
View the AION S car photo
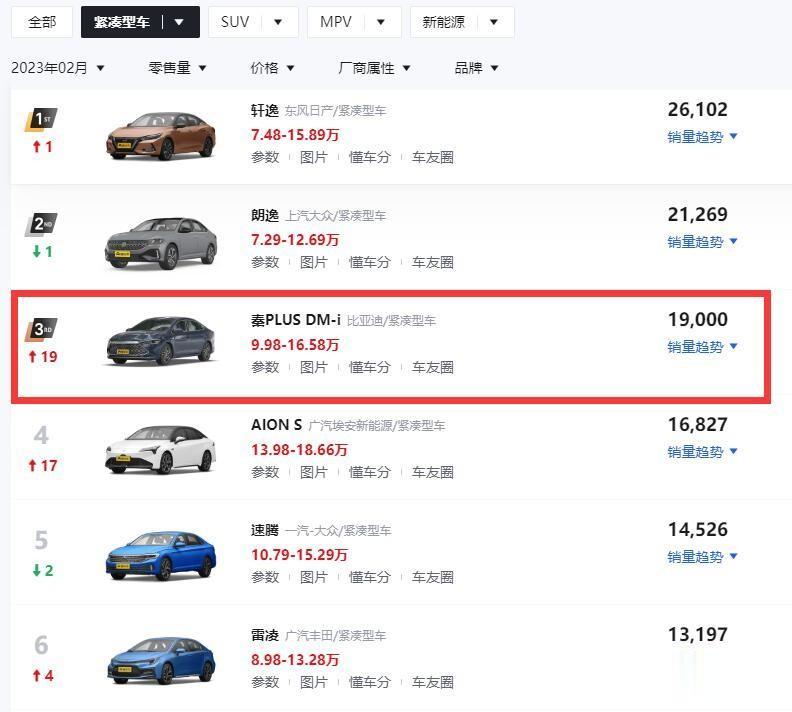[x=161, y=450]
